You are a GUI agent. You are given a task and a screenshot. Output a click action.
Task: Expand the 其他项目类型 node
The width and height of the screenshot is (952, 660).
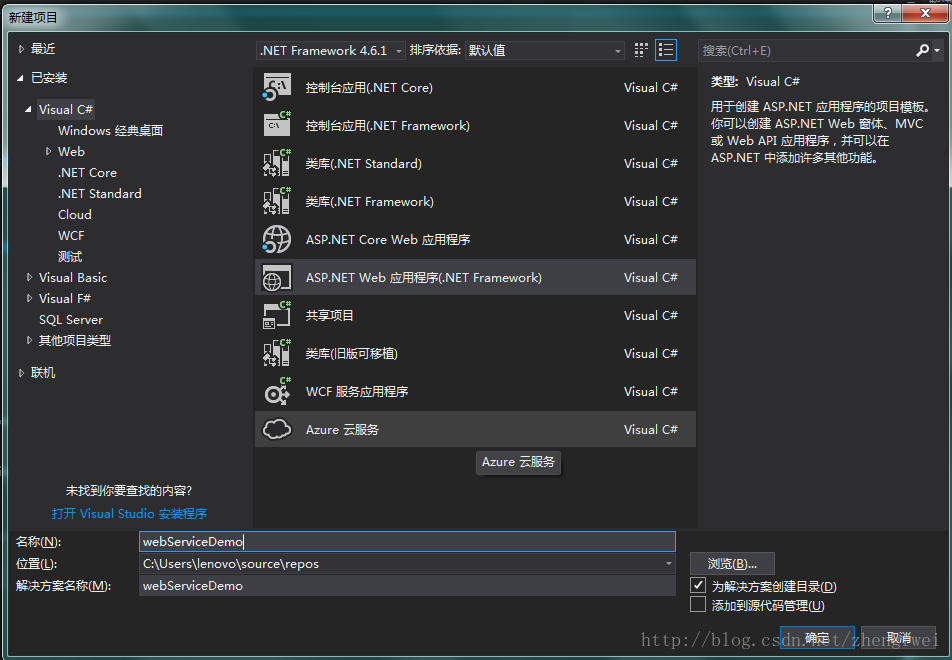pyautogui.click(x=29, y=340)
